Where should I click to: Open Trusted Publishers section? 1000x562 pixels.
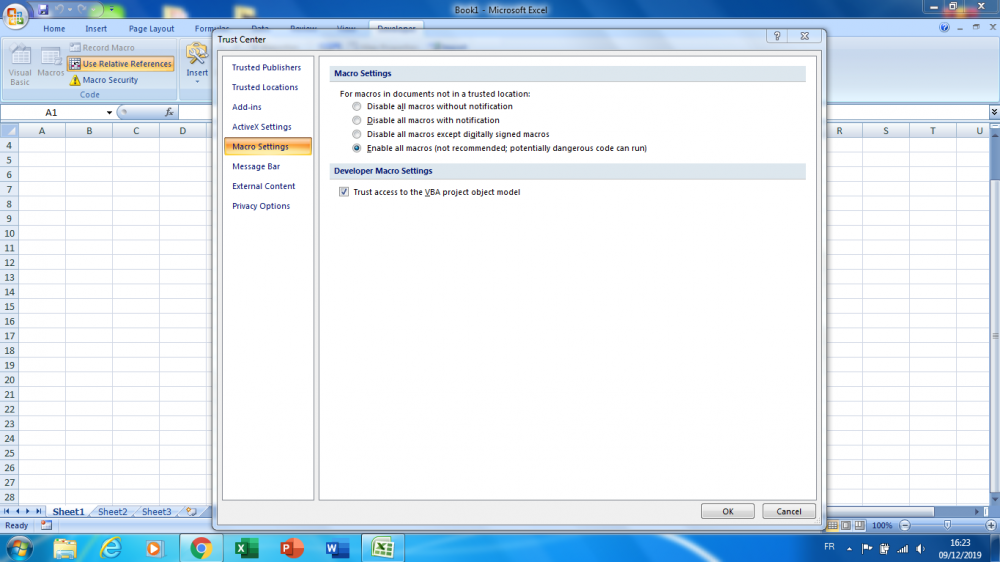pos(267,68)
